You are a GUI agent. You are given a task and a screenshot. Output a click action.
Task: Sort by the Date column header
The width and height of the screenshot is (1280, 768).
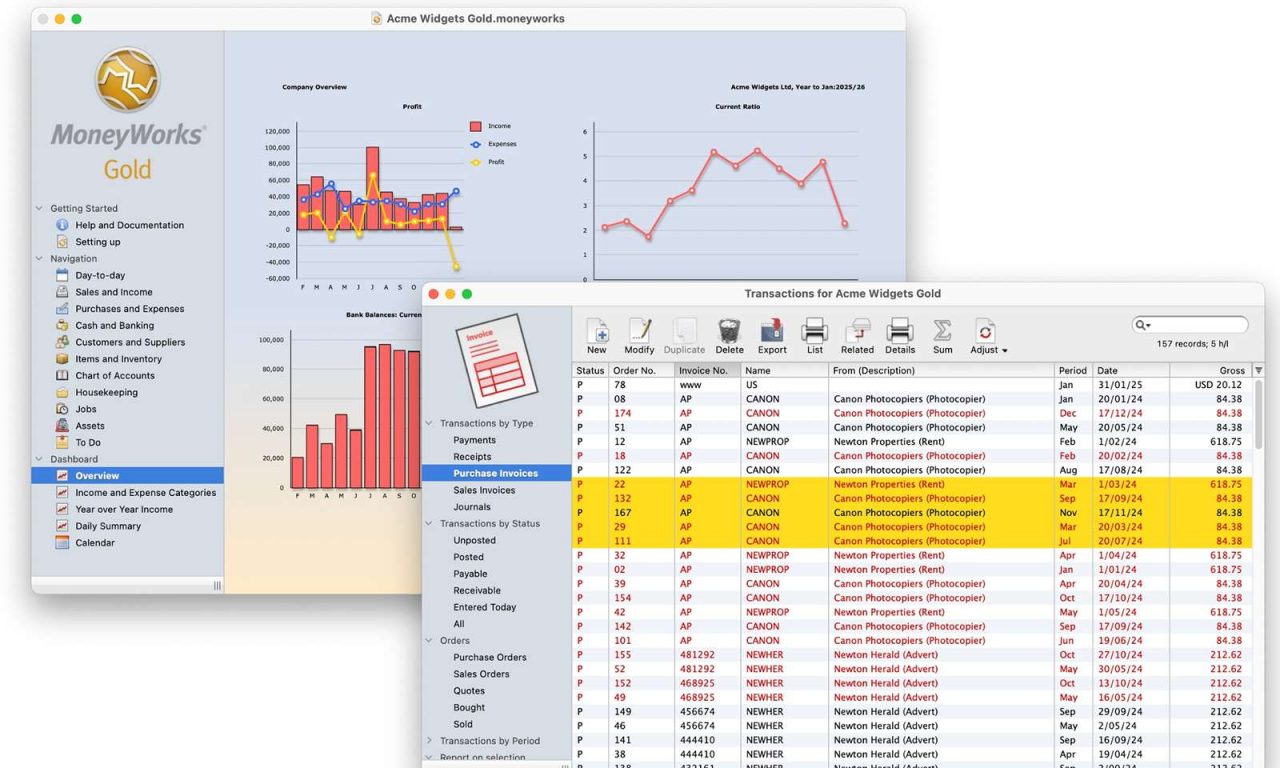1131,370
